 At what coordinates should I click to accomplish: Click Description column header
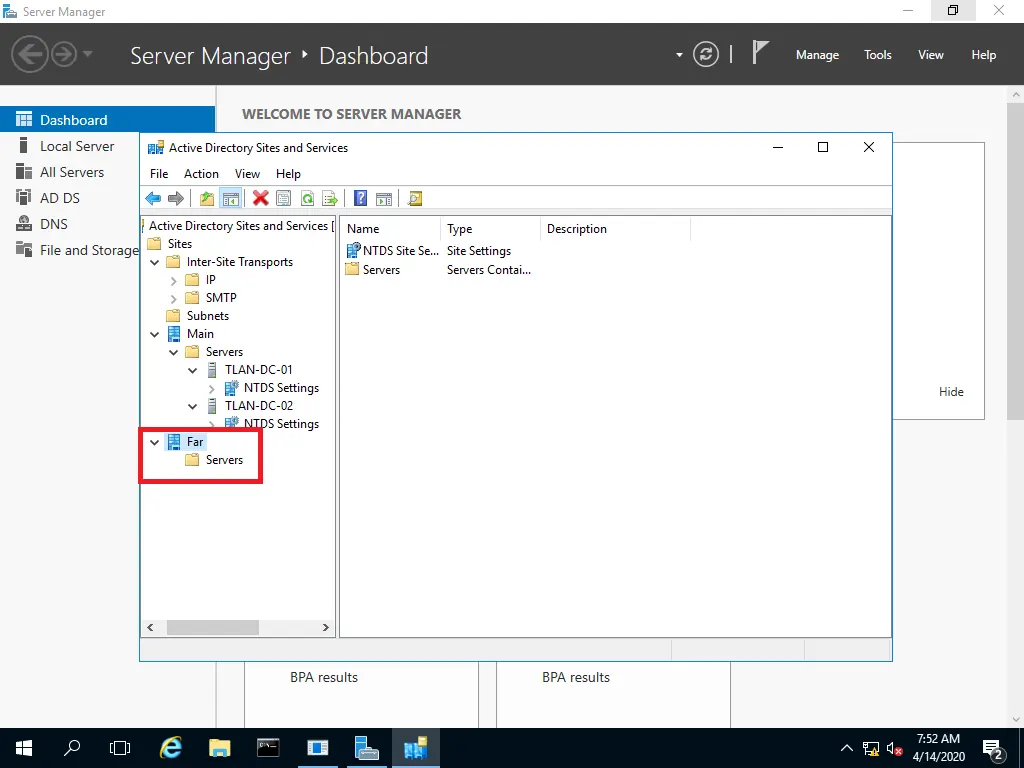click(615, 229)
